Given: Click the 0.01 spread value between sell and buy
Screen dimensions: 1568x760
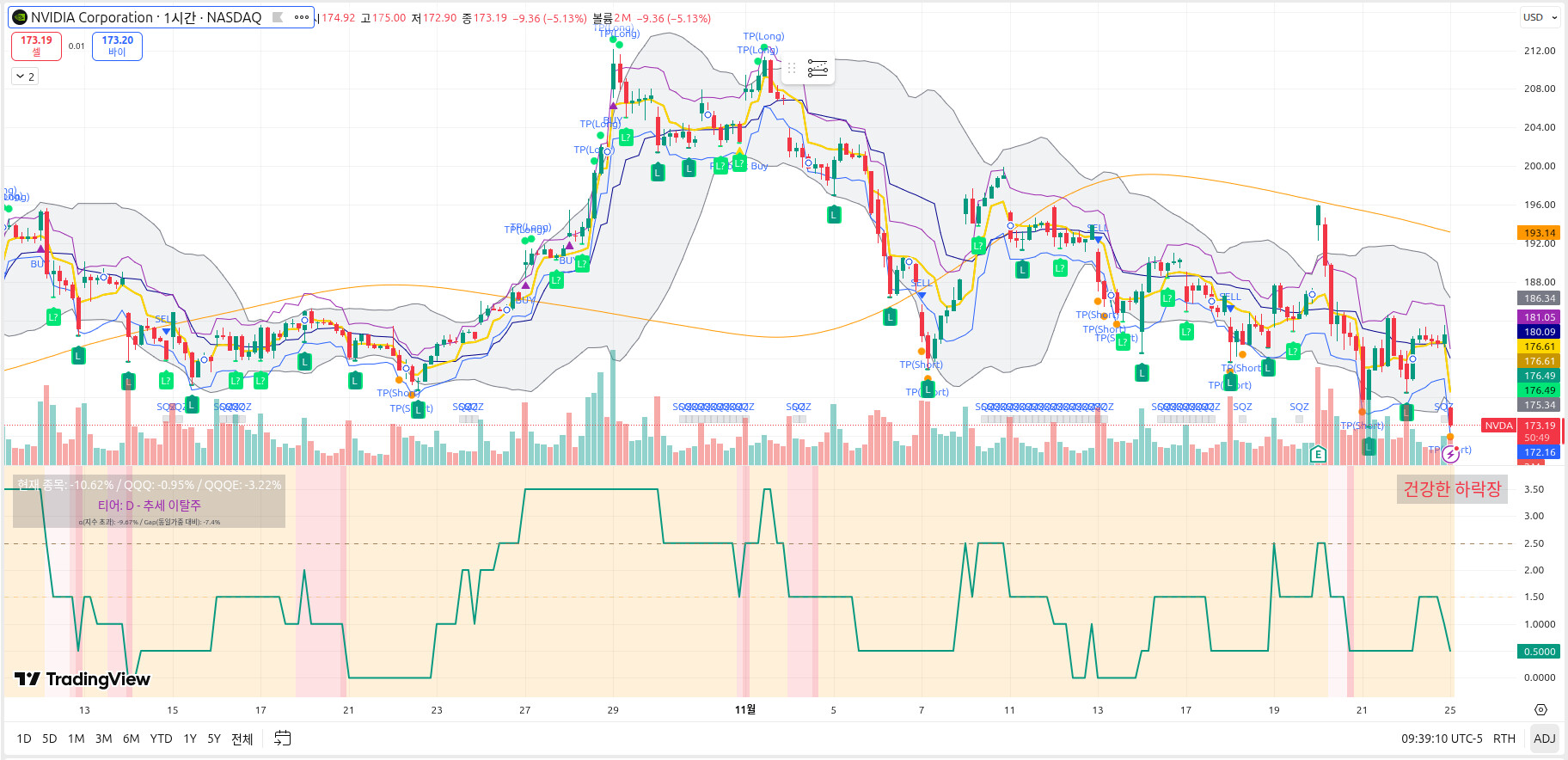Looking at the screenshot, I should 77,46.
